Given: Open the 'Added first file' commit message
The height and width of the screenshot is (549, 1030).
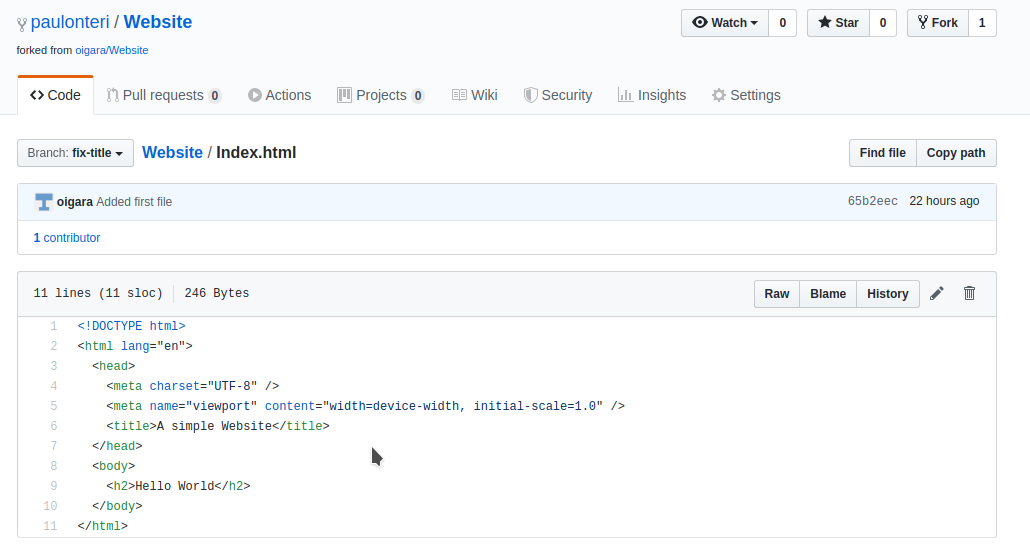Looking at the screenshot, I should (x=134, y=202).
